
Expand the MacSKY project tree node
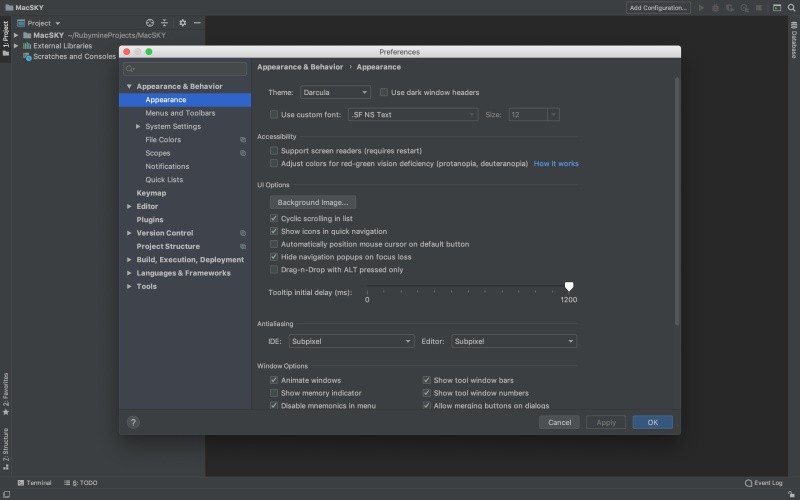click(16, 35)
